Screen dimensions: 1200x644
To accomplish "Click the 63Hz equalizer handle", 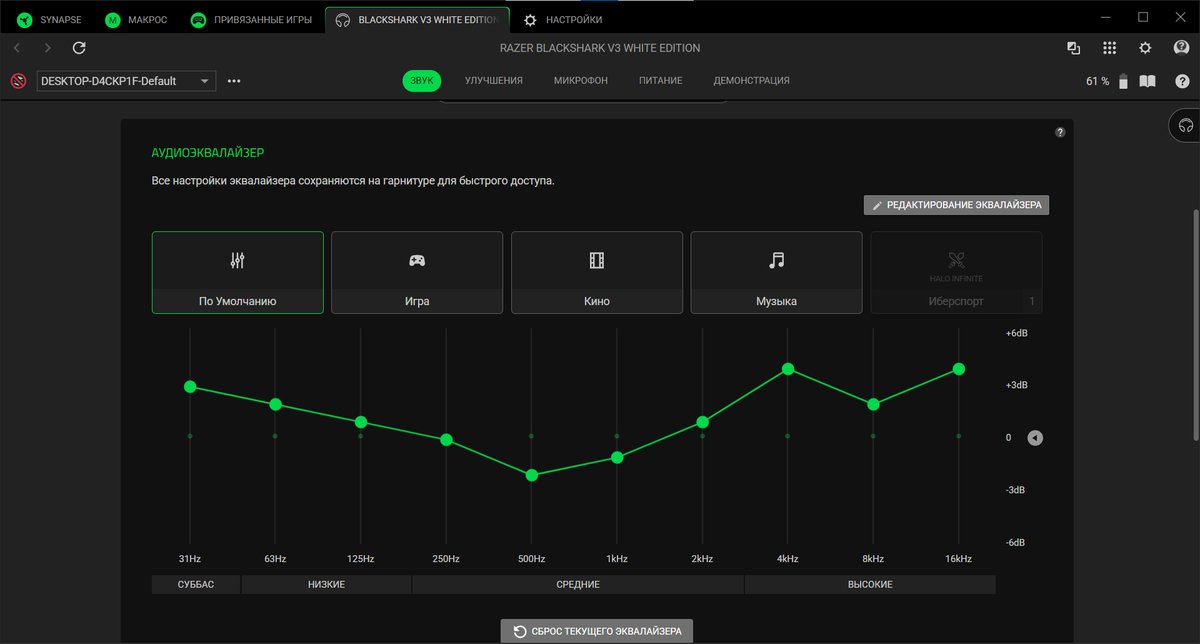I will pos(275,404).
